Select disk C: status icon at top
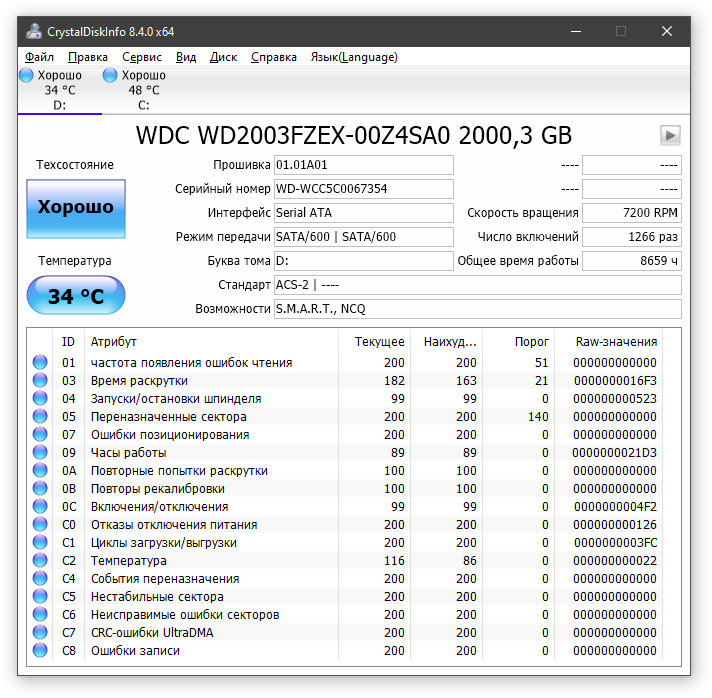 (110, 75)
